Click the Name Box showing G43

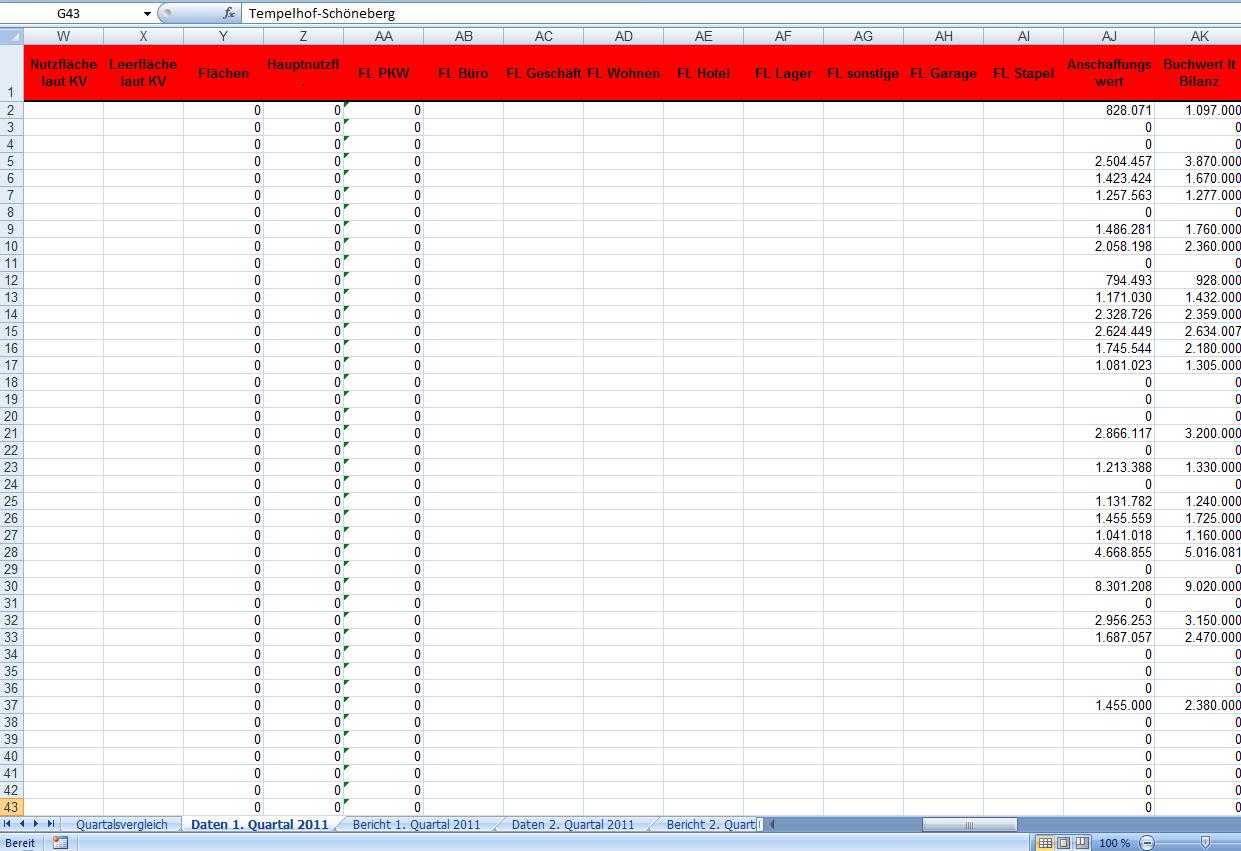[70, 14]
